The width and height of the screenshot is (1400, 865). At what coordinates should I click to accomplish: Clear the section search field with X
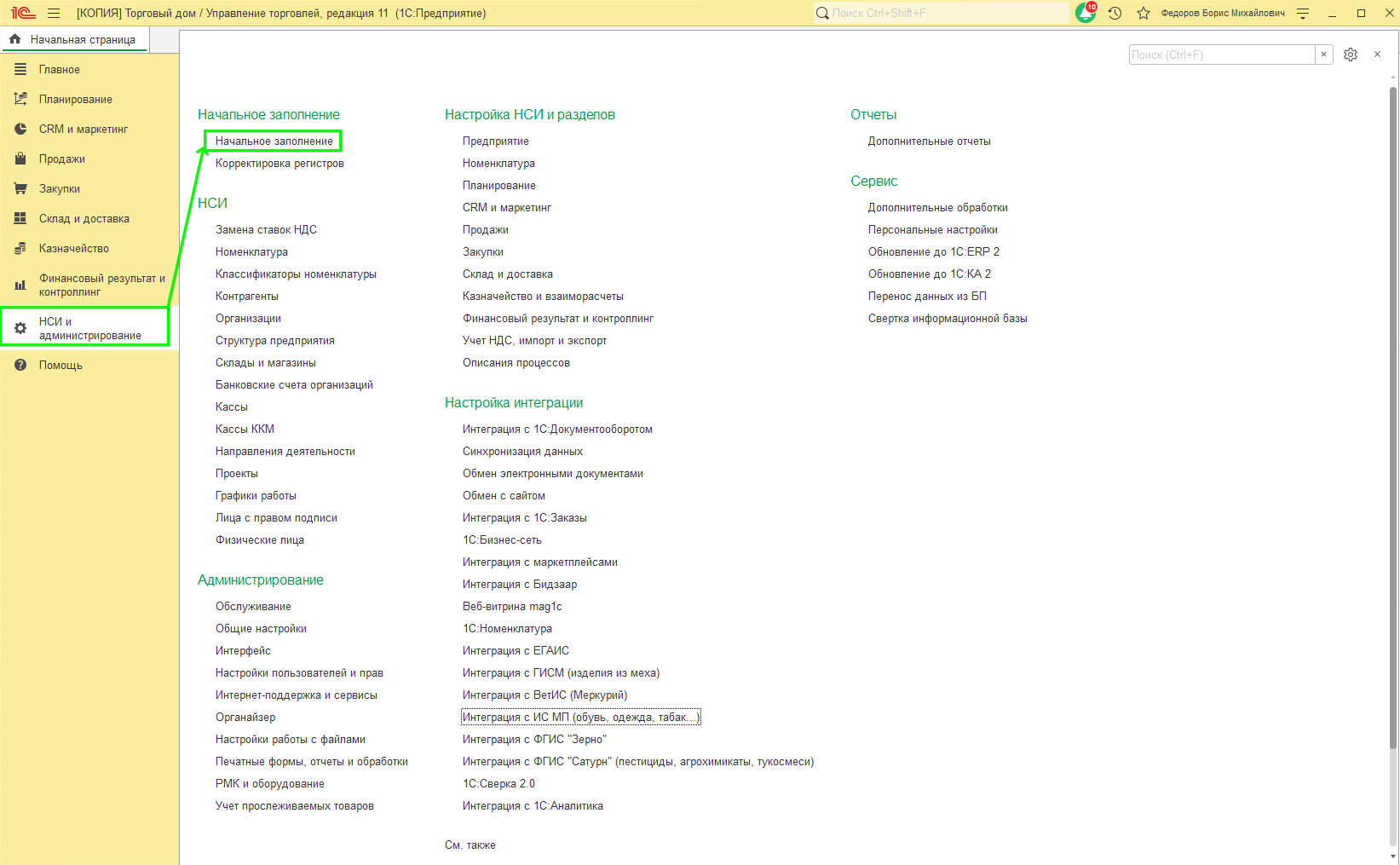1323,55
